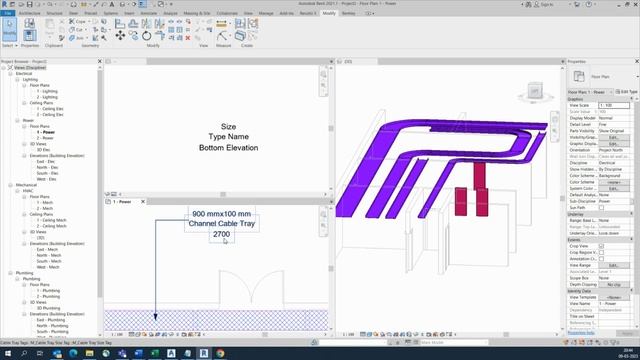Image resolution: width=640 pixels, height=360 pixels.
Task: Click the Text tool 'A' in quick access toolbar
Action: [x=112, y=4]
